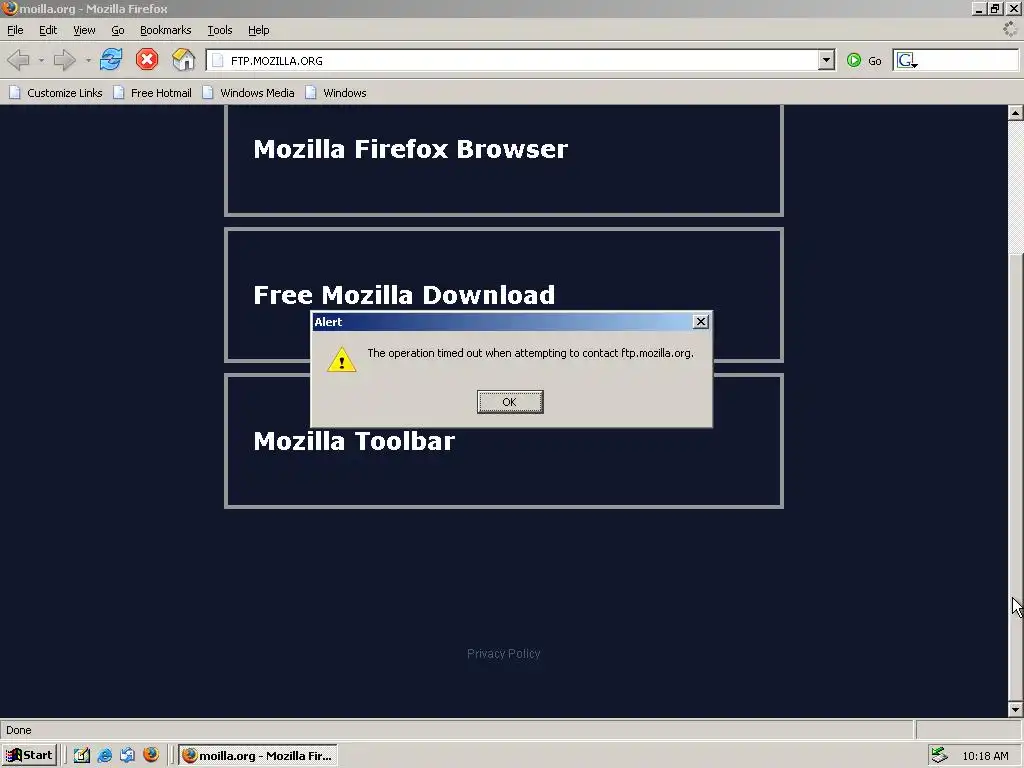
Task: Click the 10:18 AM clock
Action: [985, 756]
